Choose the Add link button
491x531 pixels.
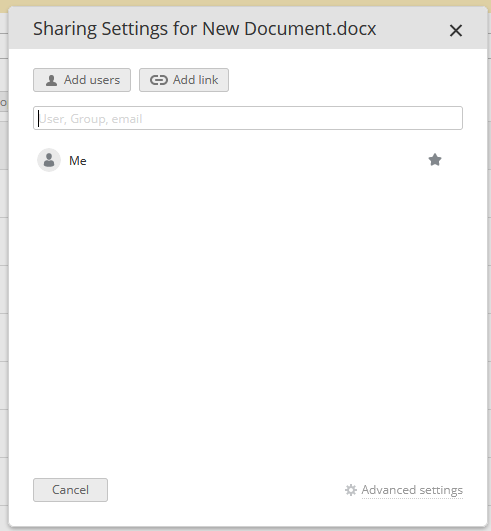(x=184, y=80)
